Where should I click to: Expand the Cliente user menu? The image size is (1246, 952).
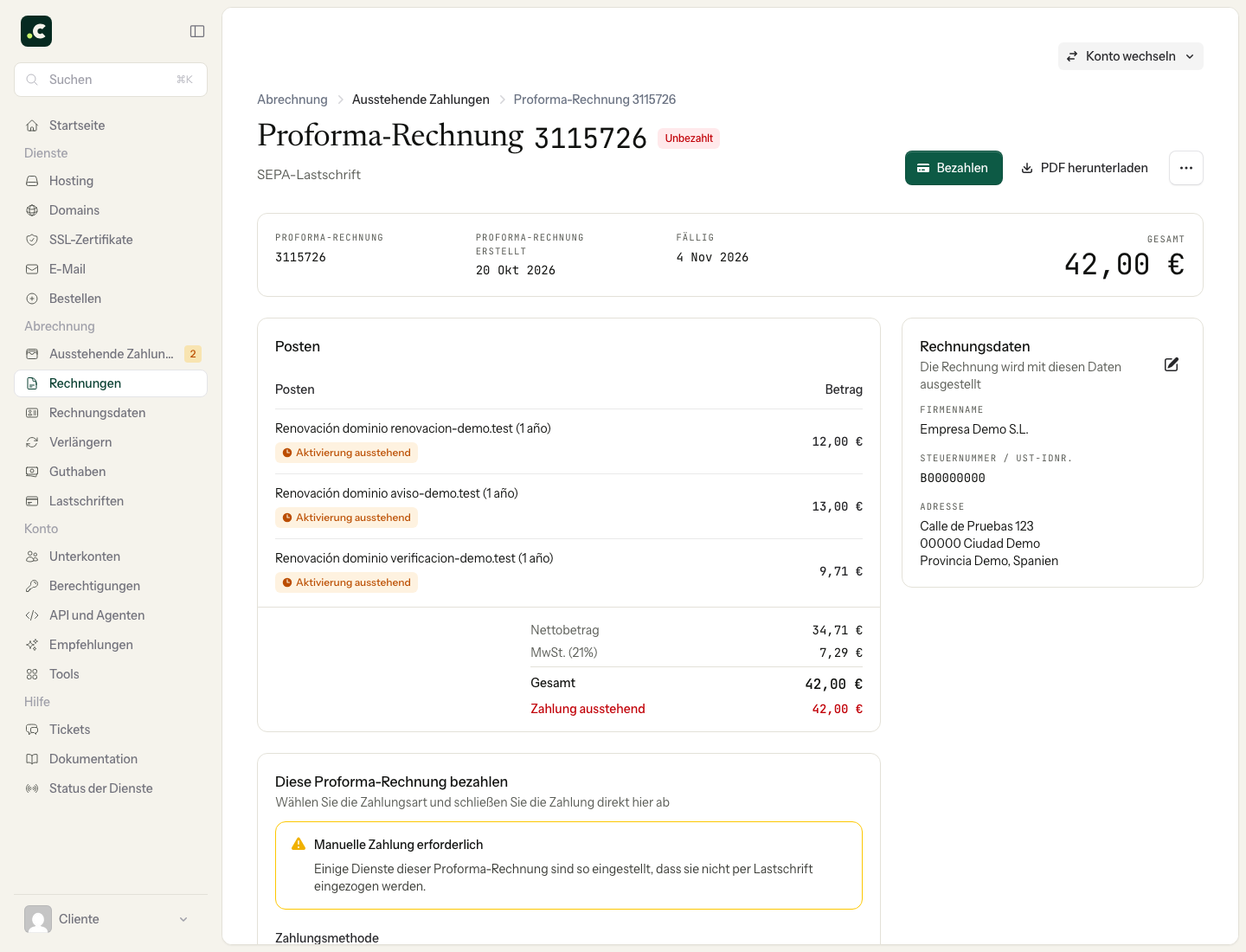(x=111, y=919)
